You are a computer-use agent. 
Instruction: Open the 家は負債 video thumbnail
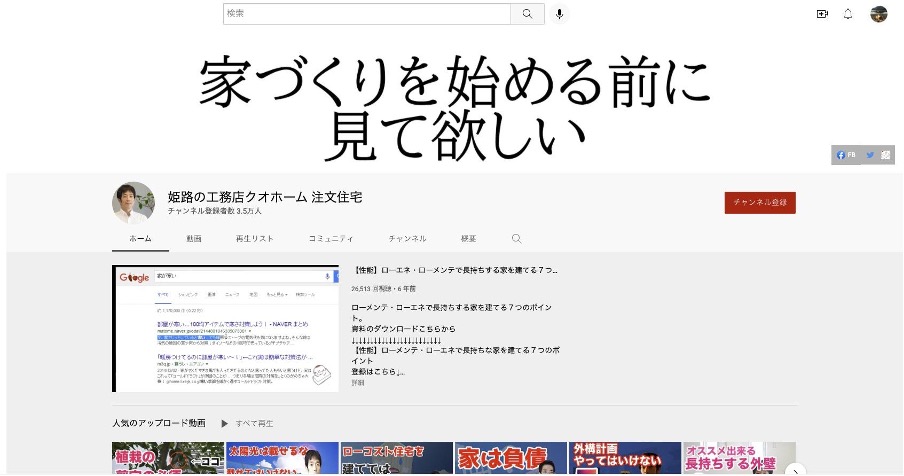(510, 458)
